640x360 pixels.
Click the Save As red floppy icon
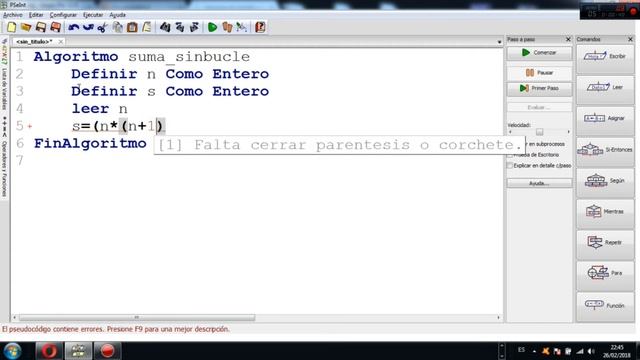point(55,27)
